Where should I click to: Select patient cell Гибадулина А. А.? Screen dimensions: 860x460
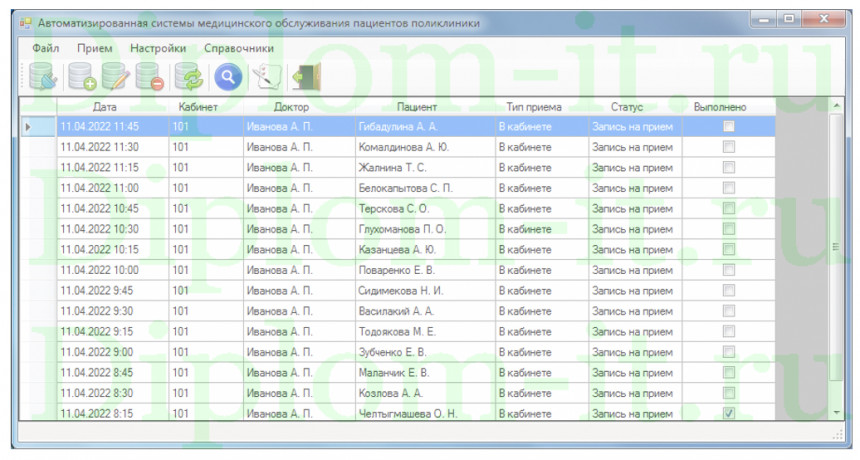pos(425,127)
